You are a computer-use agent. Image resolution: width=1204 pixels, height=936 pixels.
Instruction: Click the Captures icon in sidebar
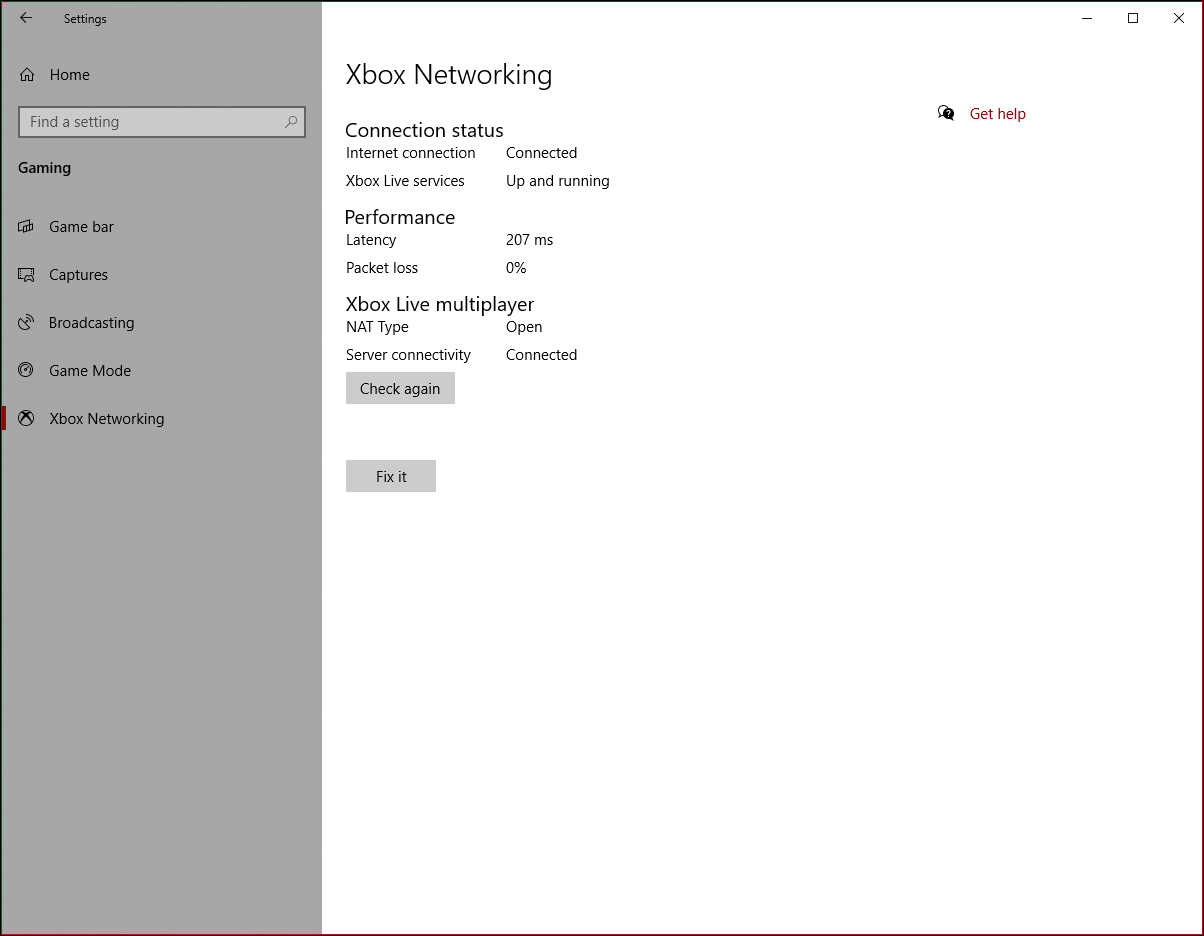(27, 275)
